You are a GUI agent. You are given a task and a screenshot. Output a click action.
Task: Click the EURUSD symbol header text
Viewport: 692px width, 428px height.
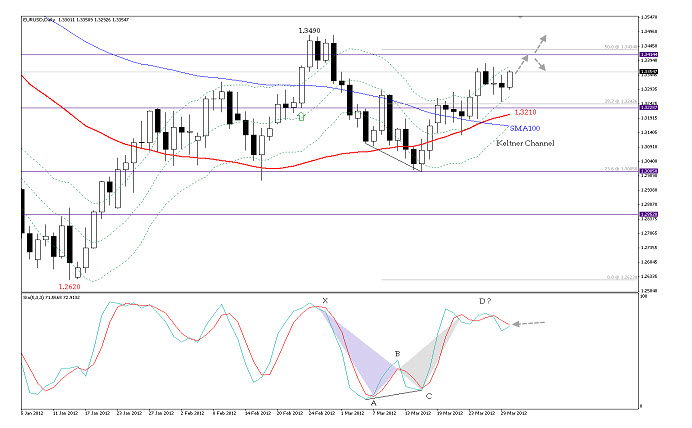pos(75,20)
